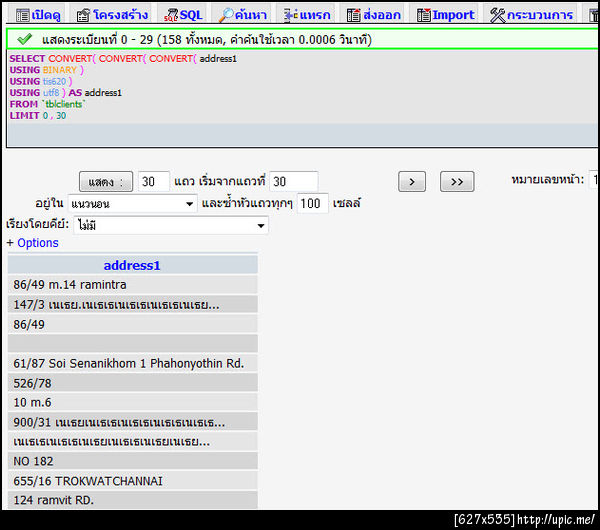
Task: Open the แนวนอน display mode dropdown
Action: pos(132,204)
